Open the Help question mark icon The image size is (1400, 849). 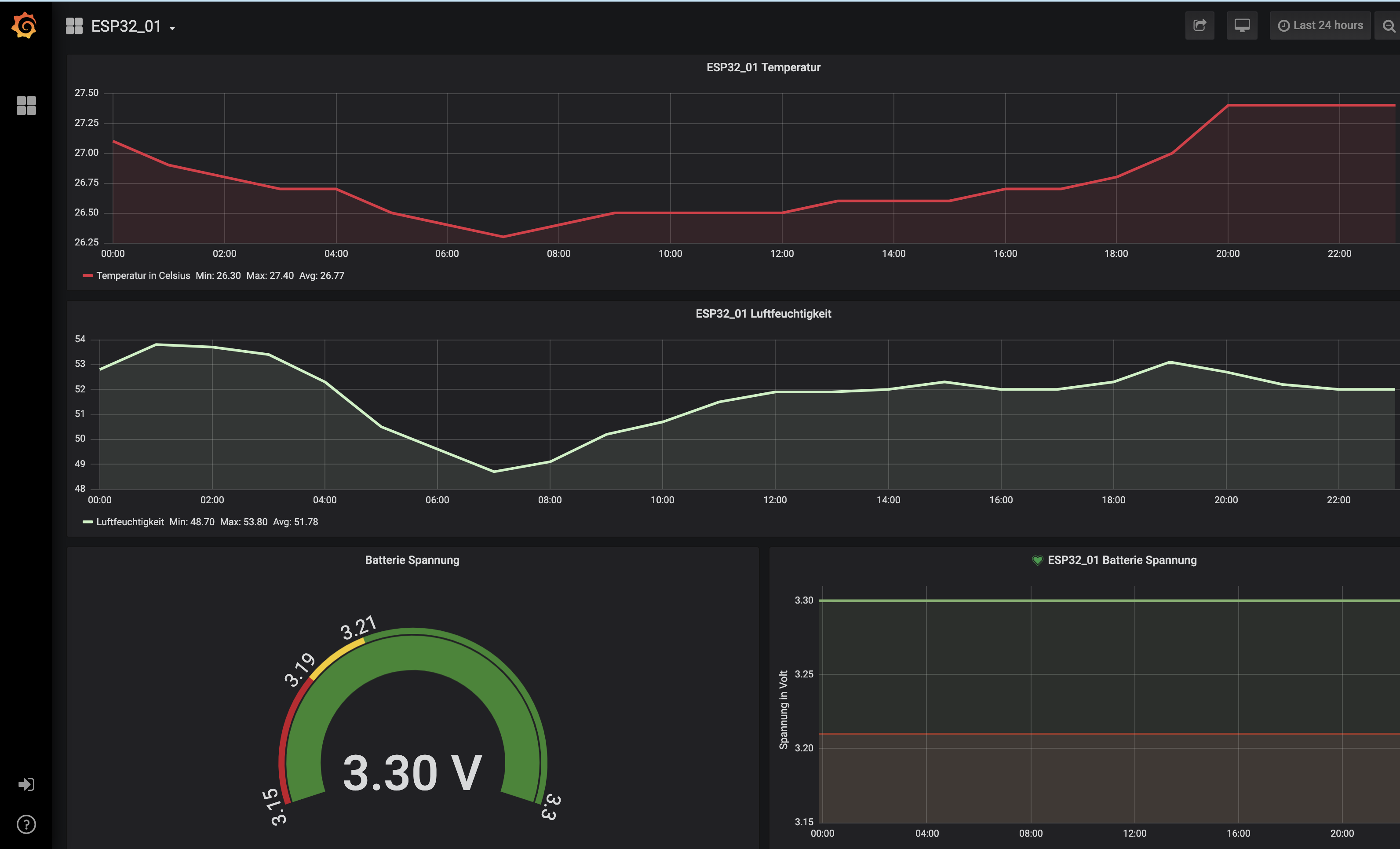[x=26, y=824]
